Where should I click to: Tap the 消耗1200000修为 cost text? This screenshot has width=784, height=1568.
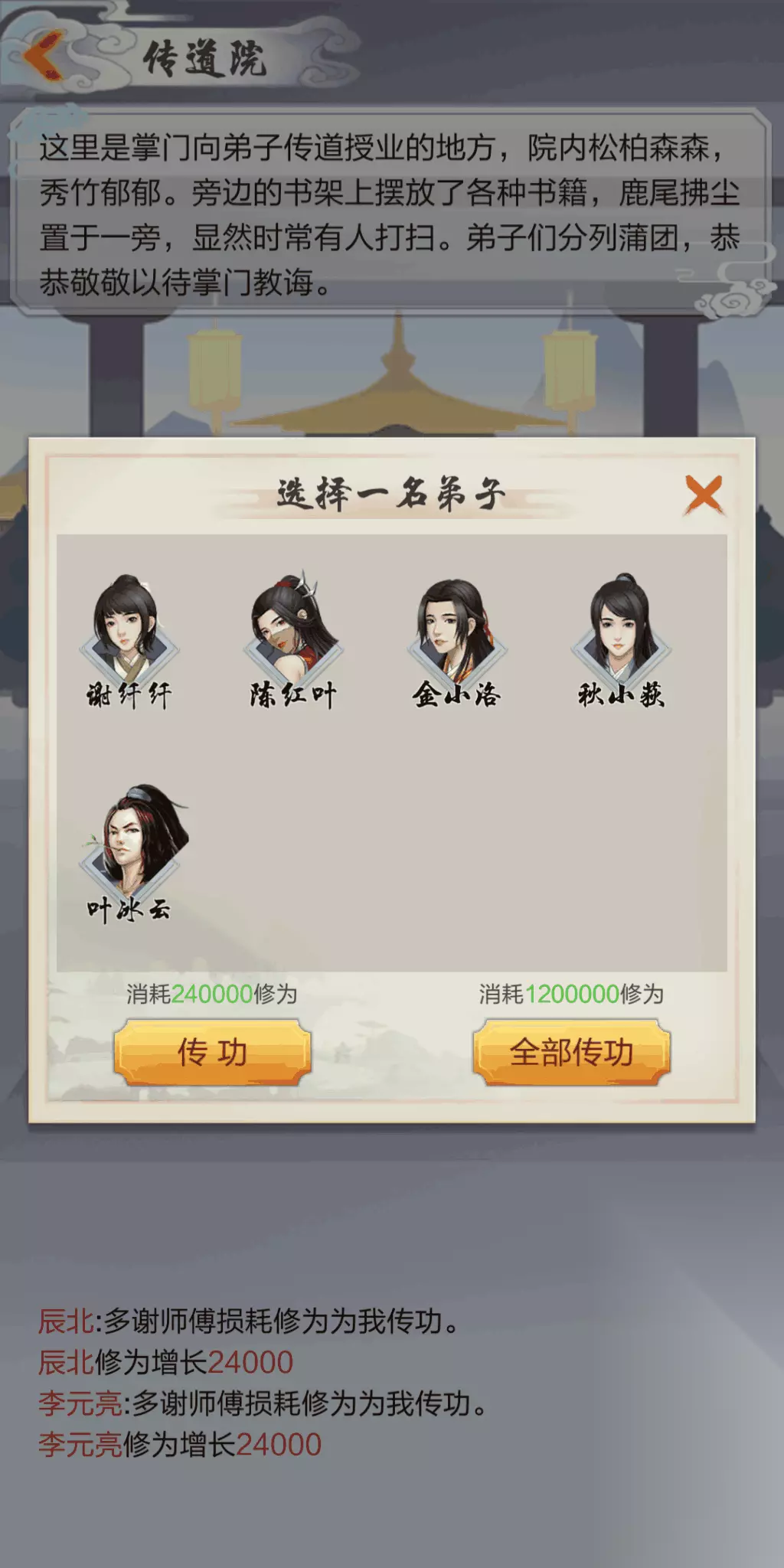[571, 994]
